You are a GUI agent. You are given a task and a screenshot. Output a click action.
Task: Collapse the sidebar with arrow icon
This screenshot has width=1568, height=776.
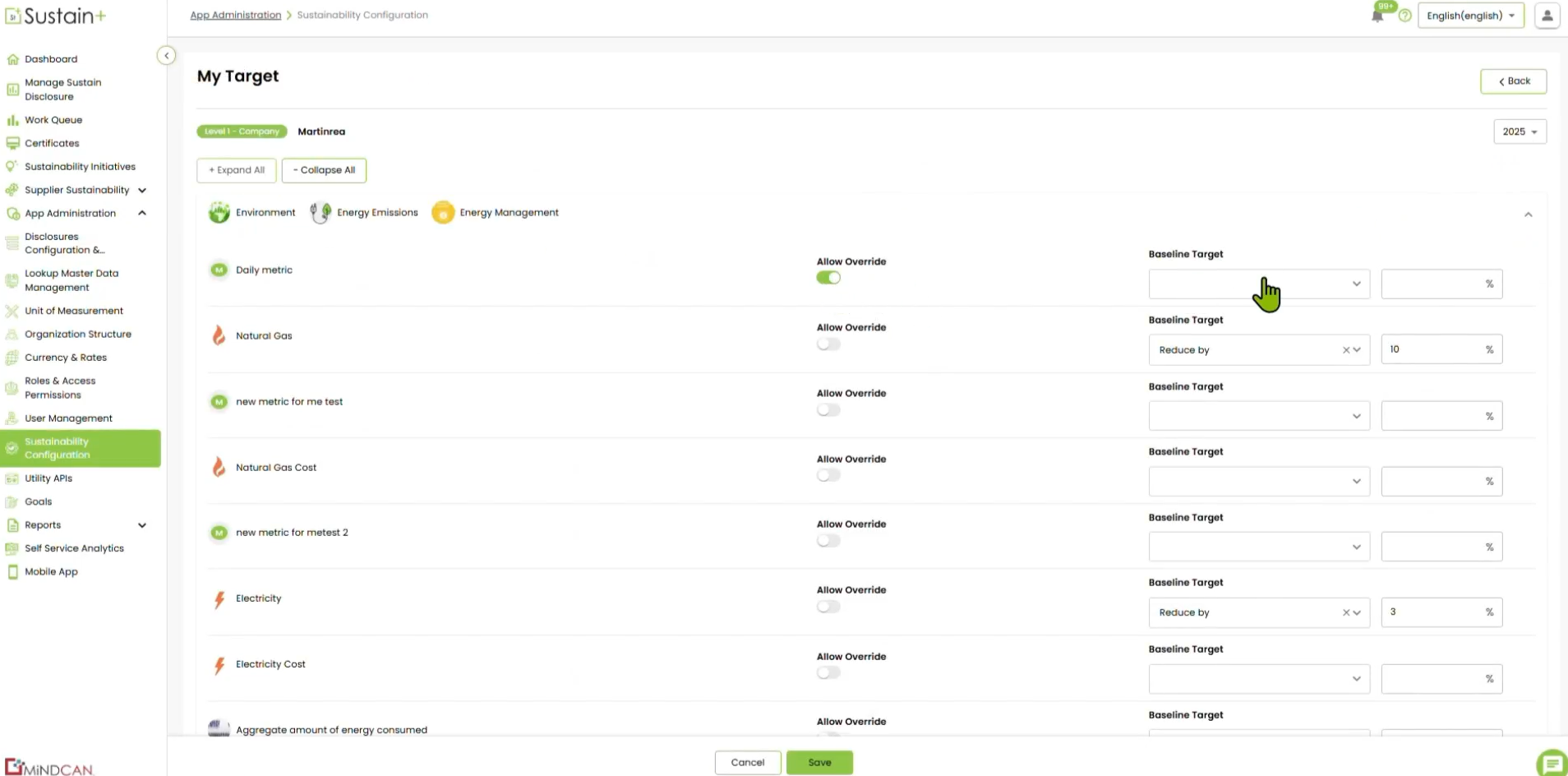166,56
